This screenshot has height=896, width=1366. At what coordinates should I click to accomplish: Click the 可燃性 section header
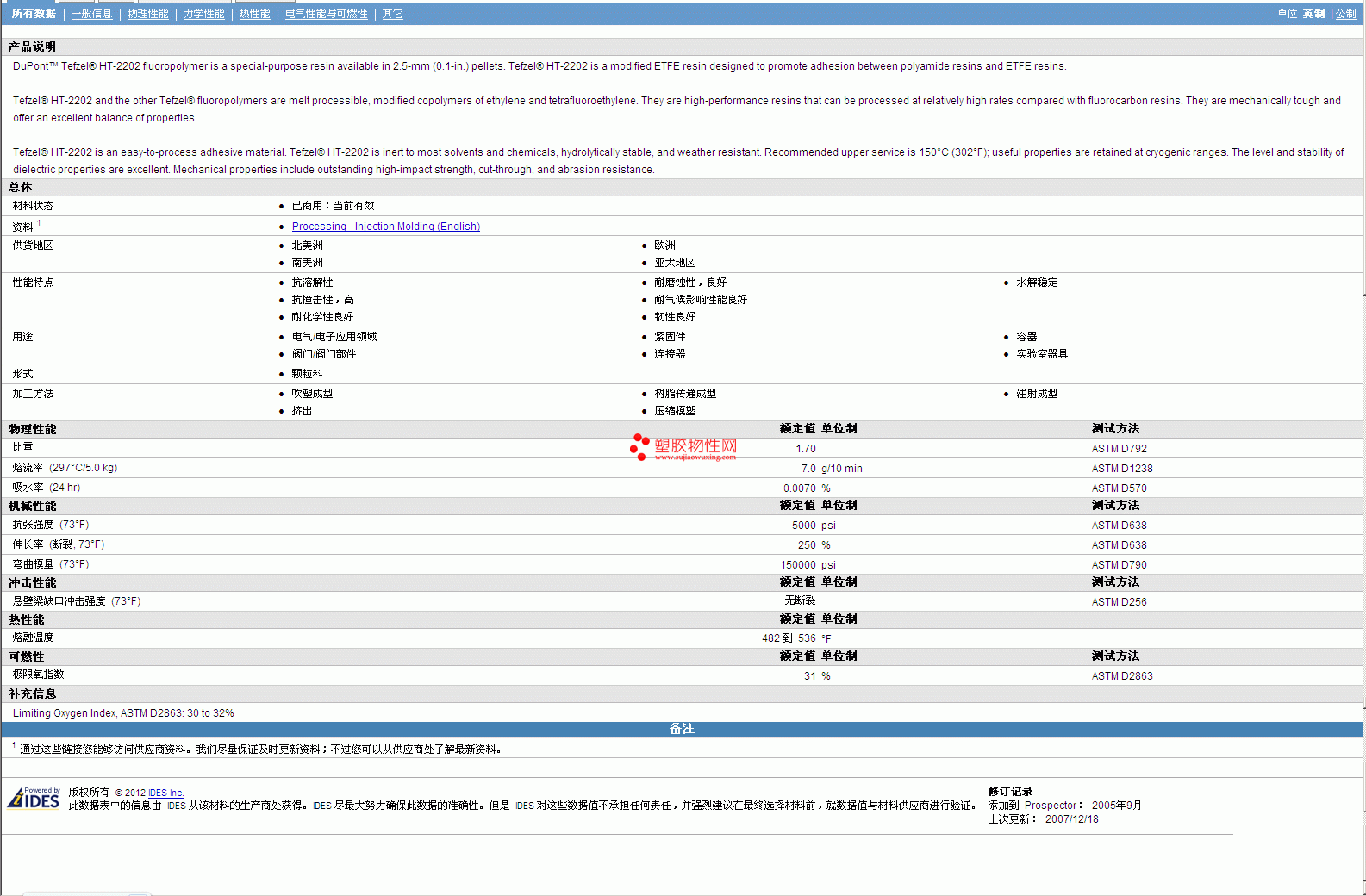pos(26,656)
